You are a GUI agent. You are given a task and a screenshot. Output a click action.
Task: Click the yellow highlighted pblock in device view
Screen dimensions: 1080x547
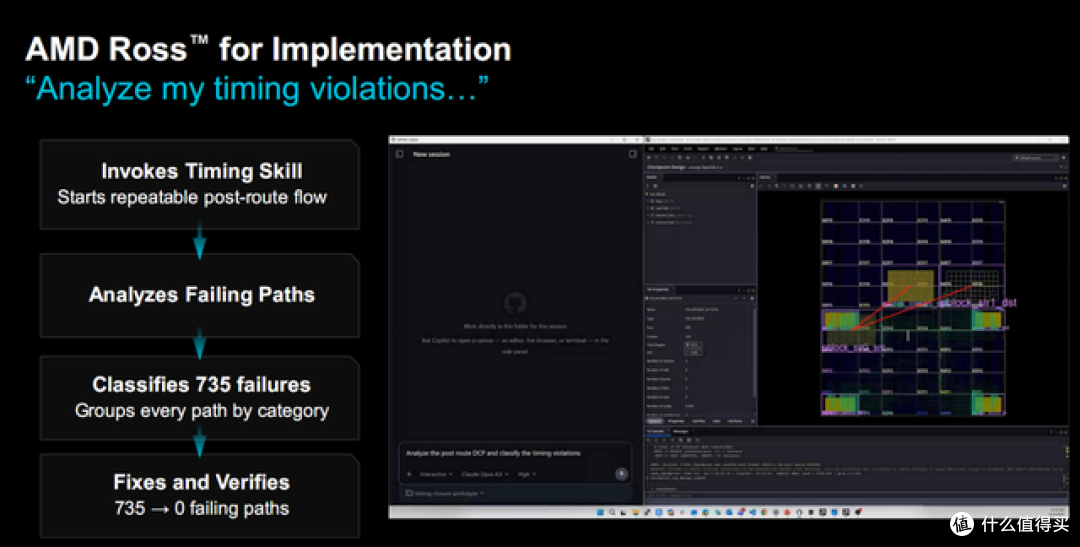pyautogui.click(x=910, y=285)
